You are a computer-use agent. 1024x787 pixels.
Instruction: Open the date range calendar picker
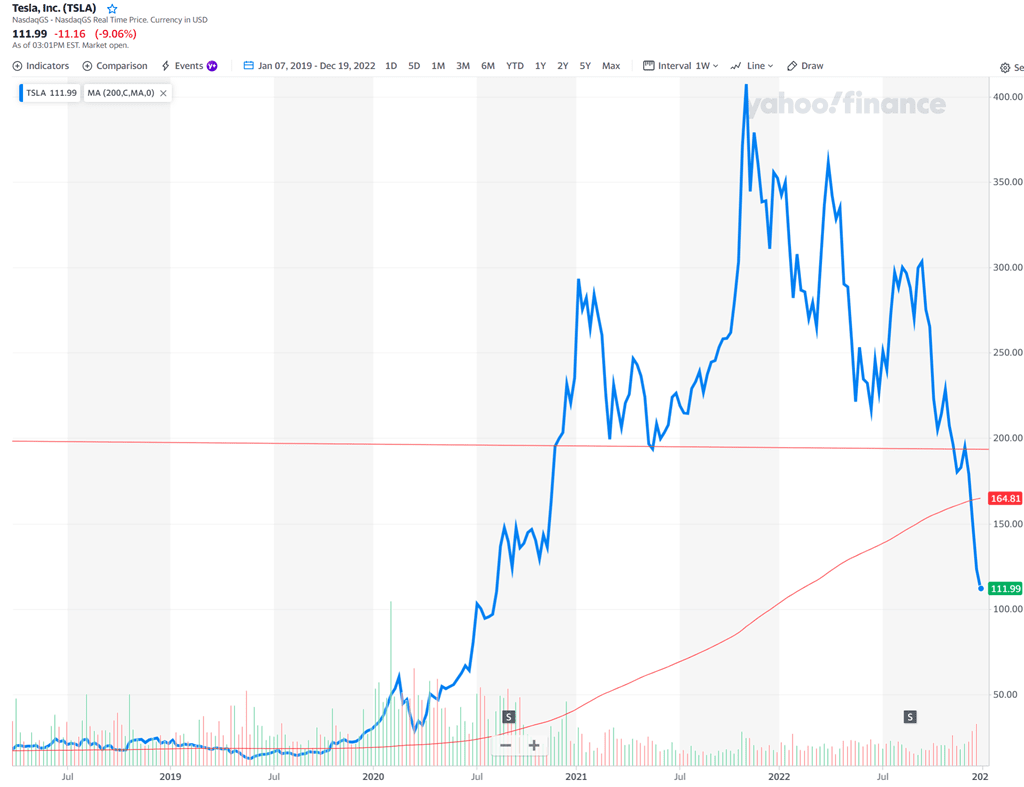(249, 66)
